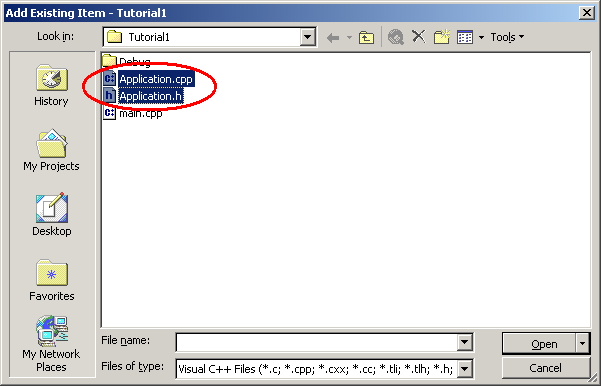The width and height of the screenshot is (601, 386).
Task: Go up one folder level
Action: [366, 38]
